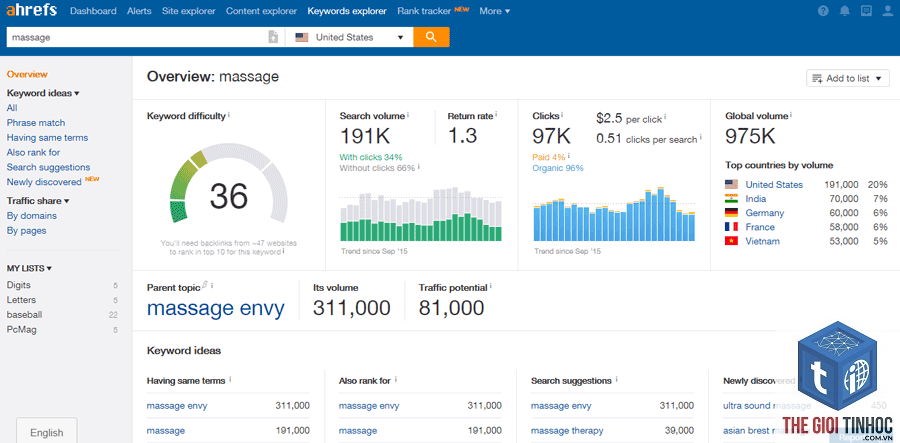This screenshot has height=443, width=900.
Task: Click the edit pencil icon next to Parent topic
Action: tap(206, 285)
